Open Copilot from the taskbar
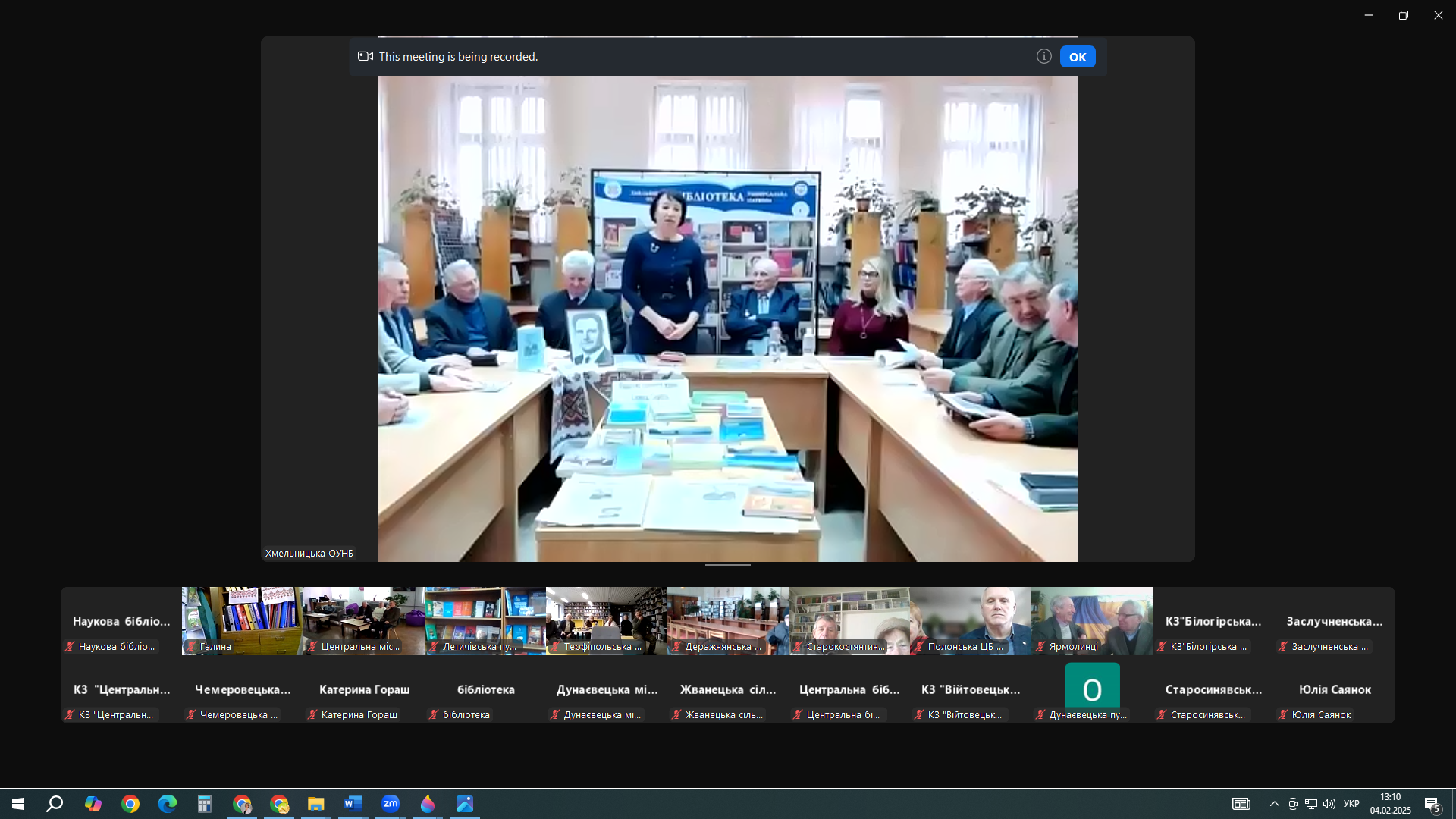The width and height of the screenshot is (1456, 819). click(93, 804)
